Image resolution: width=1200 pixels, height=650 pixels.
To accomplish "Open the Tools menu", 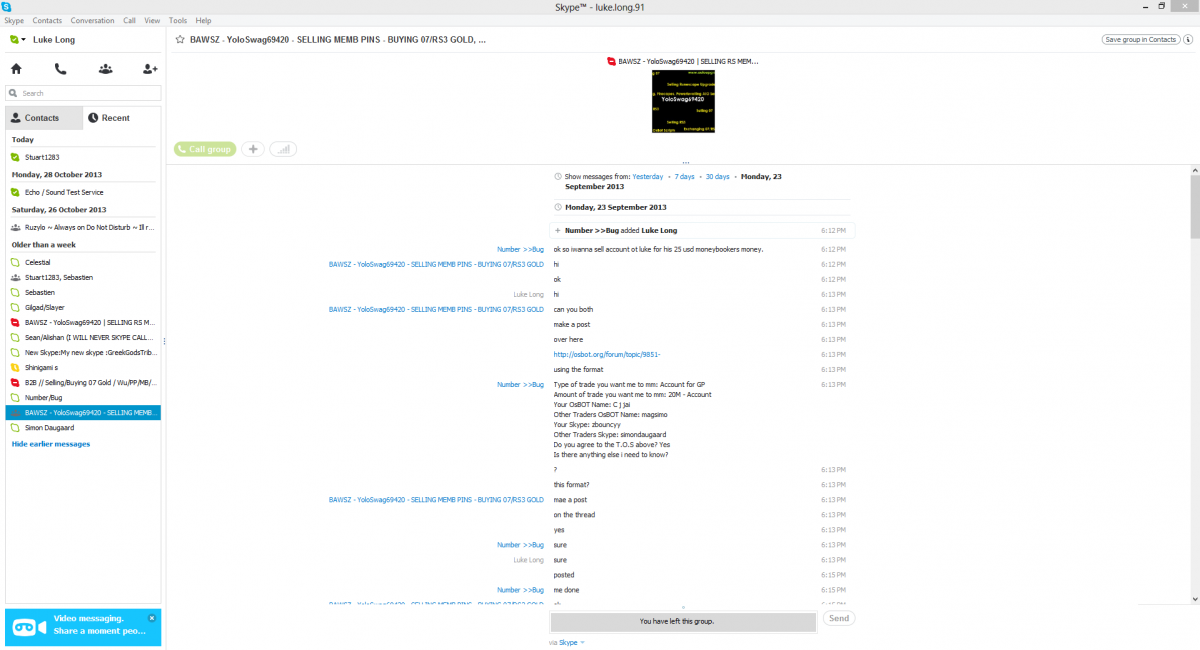I will click(178, 20).
